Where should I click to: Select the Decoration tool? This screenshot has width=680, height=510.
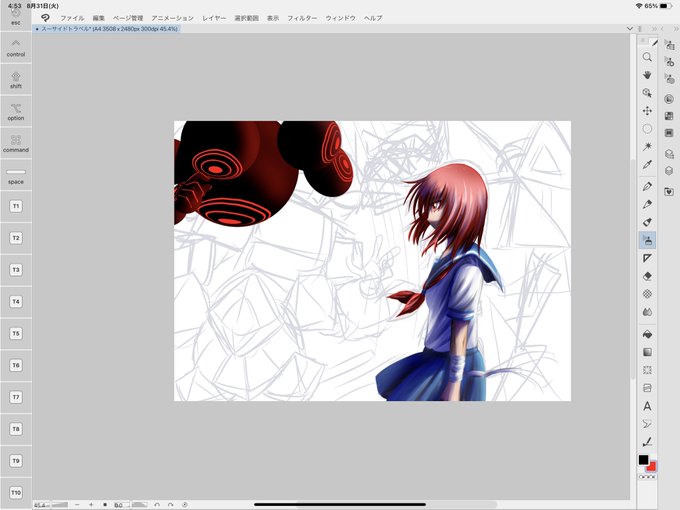[647, 258]
